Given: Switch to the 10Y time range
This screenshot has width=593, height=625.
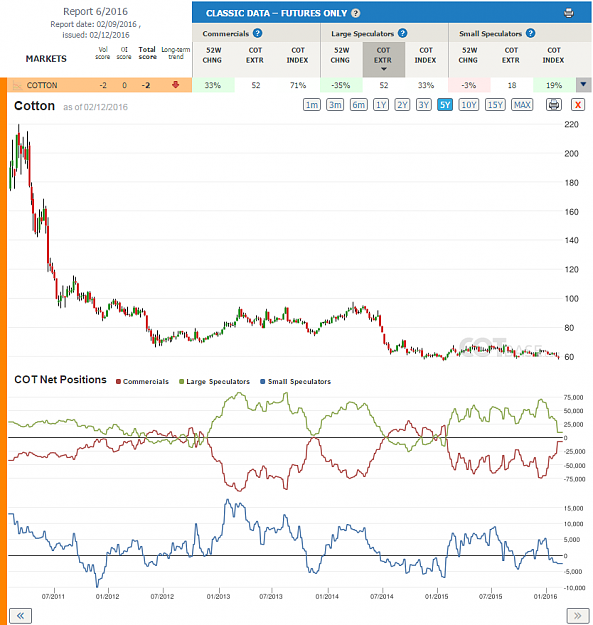Looking at the screenshot, I should tap(469, 105).
